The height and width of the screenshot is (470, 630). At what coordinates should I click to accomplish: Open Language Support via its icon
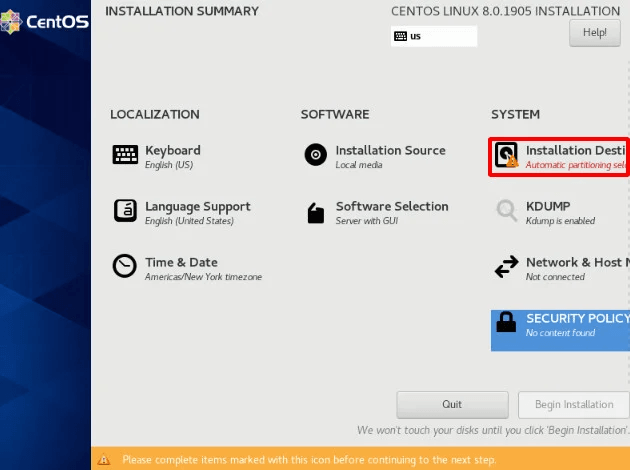click(x=125, y=210)
